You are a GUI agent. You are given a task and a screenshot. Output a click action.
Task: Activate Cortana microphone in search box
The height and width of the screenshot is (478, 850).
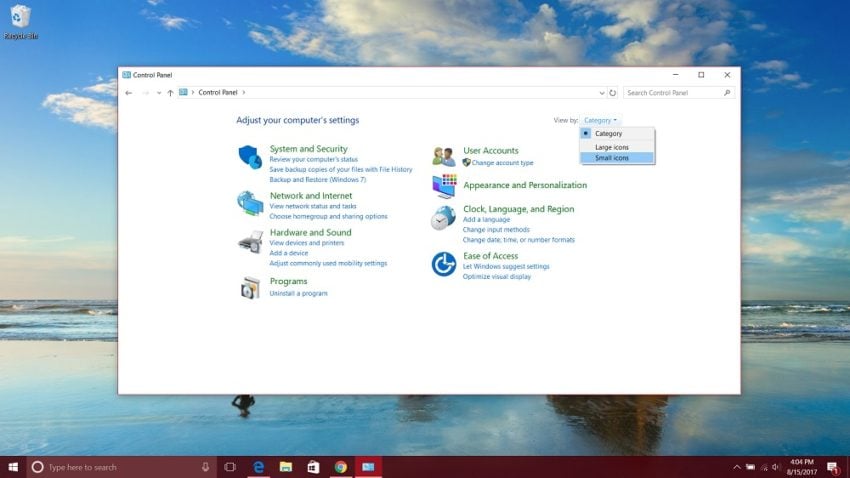pyautogui.click(x=205, y=467)
